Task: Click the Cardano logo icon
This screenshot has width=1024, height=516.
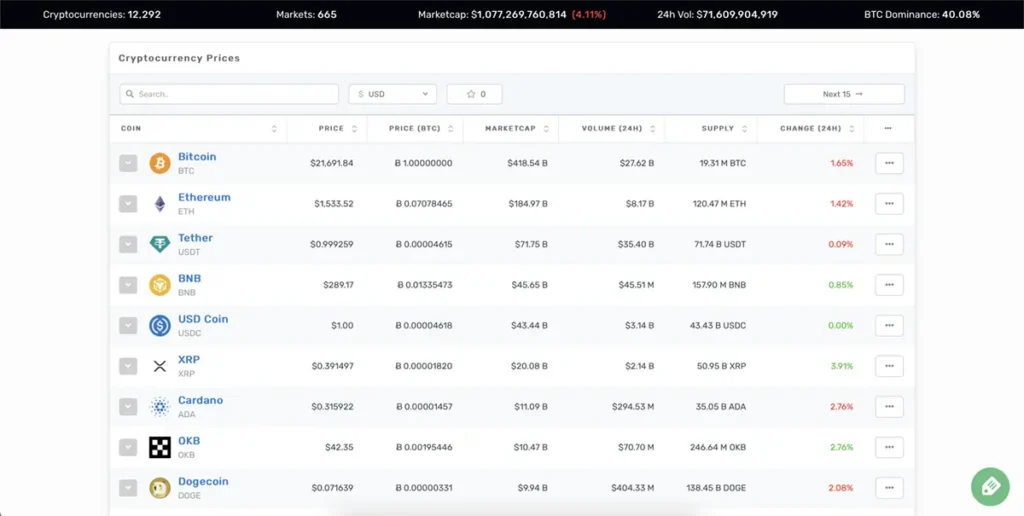Action: (x=160, y=407)
